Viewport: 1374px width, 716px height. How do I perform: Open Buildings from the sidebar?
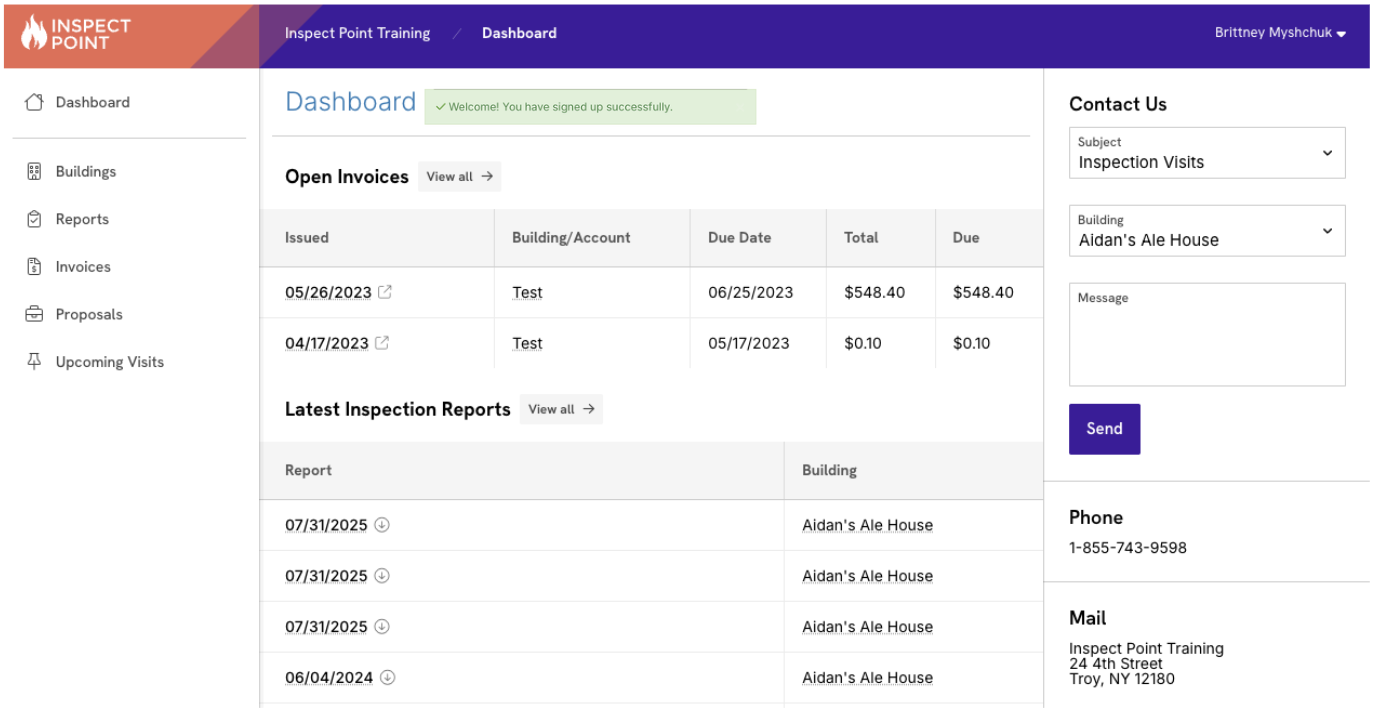click(86, 171)
